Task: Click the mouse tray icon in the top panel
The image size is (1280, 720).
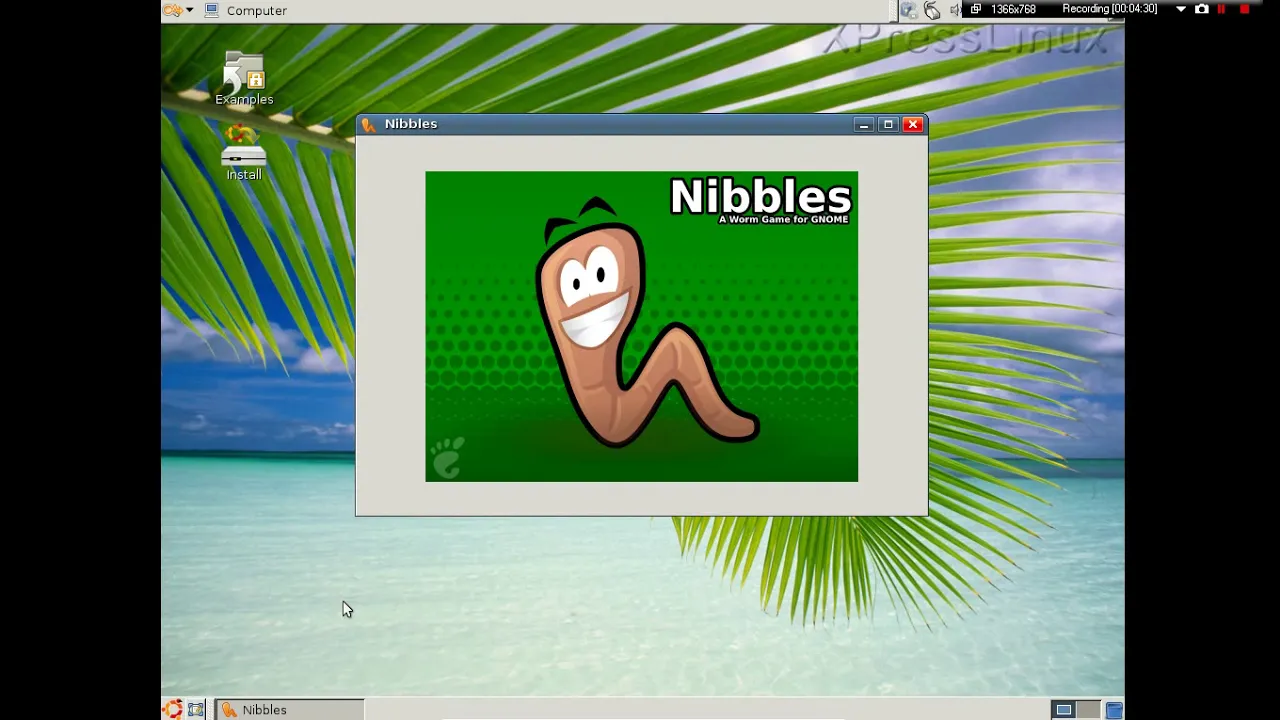Action: click(x=932, y=10)
